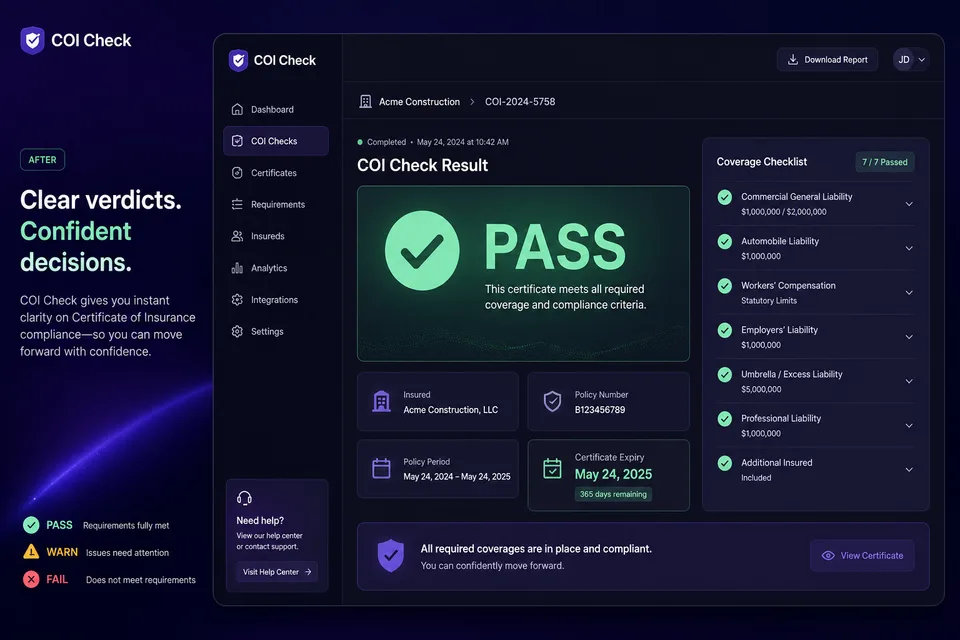Click the Coverage Checklist title
The height and width of the screenshot is (640, 960).
coord(762,162)
